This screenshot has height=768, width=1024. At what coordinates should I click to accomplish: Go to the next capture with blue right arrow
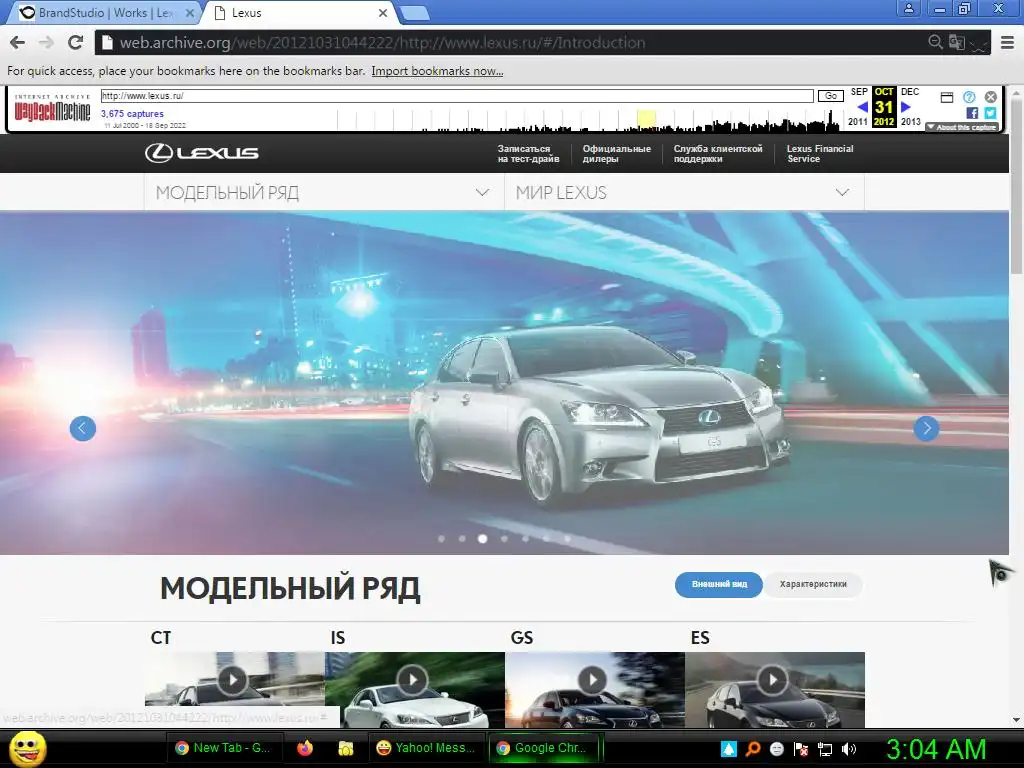(906, 107)
